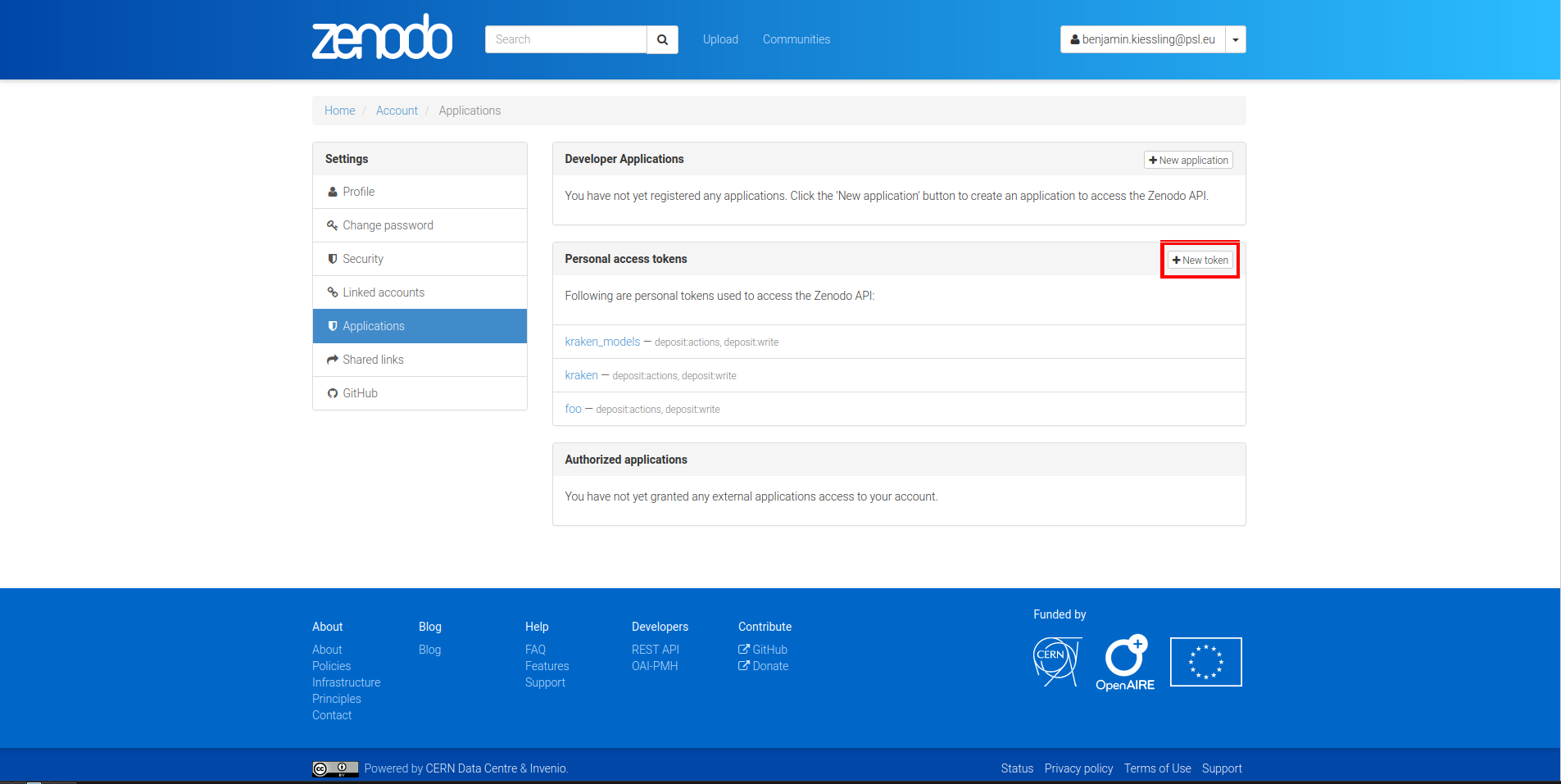The height and width of the screenshot is (784, 1561).
Task: Open the Profile settings item
Action: pos(358,192)
